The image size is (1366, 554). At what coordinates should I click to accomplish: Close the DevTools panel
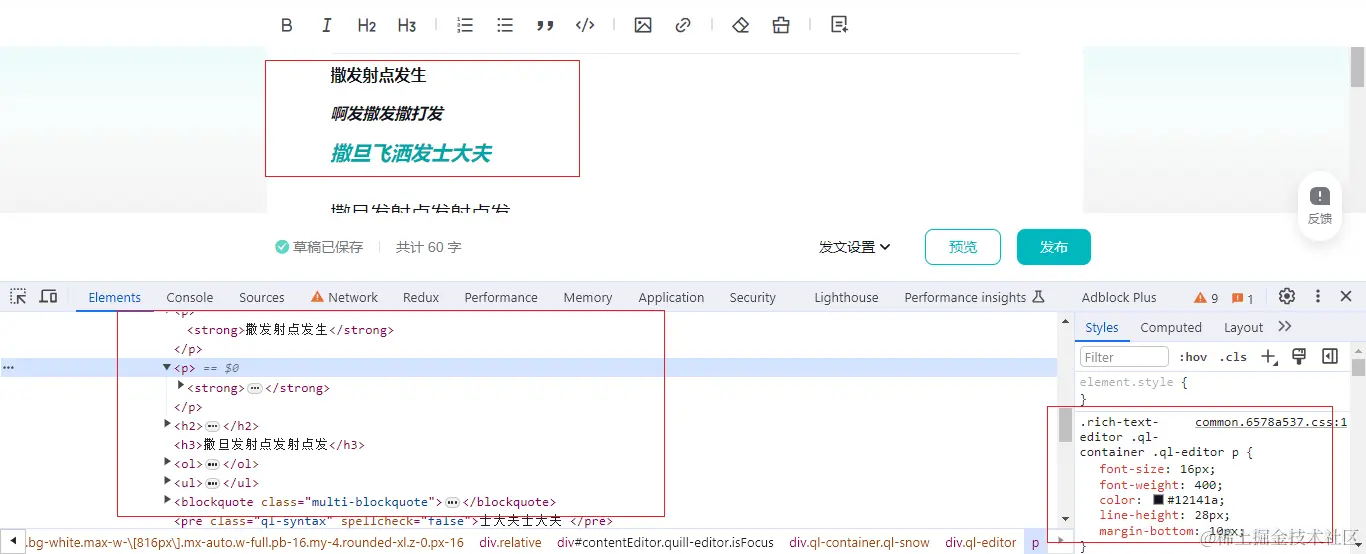coord(1346,296)
